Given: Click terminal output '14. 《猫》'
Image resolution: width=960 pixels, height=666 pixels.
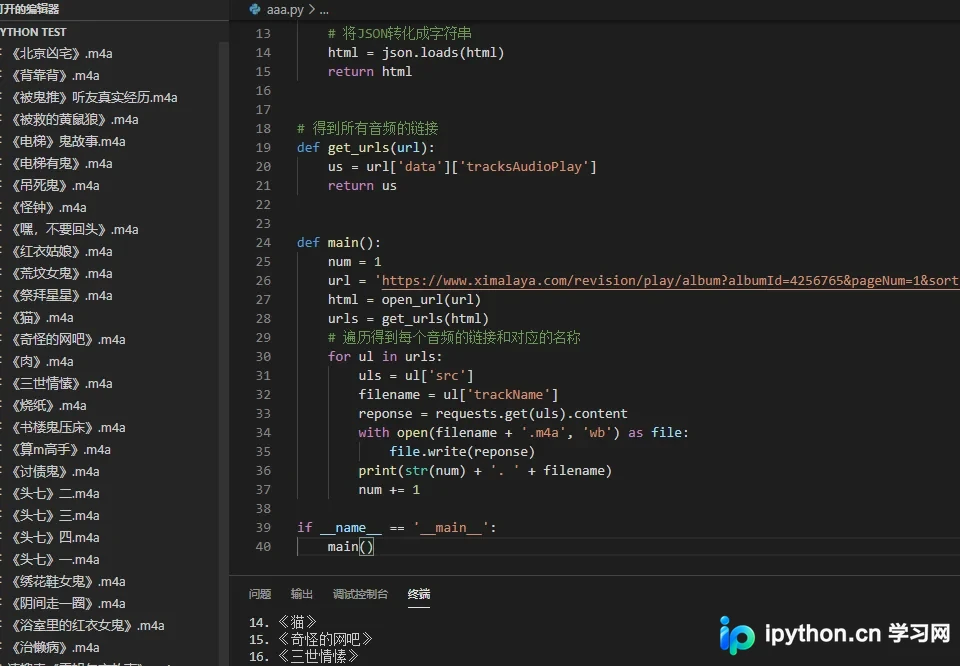Looking at the screenshot, I should 283,623.
